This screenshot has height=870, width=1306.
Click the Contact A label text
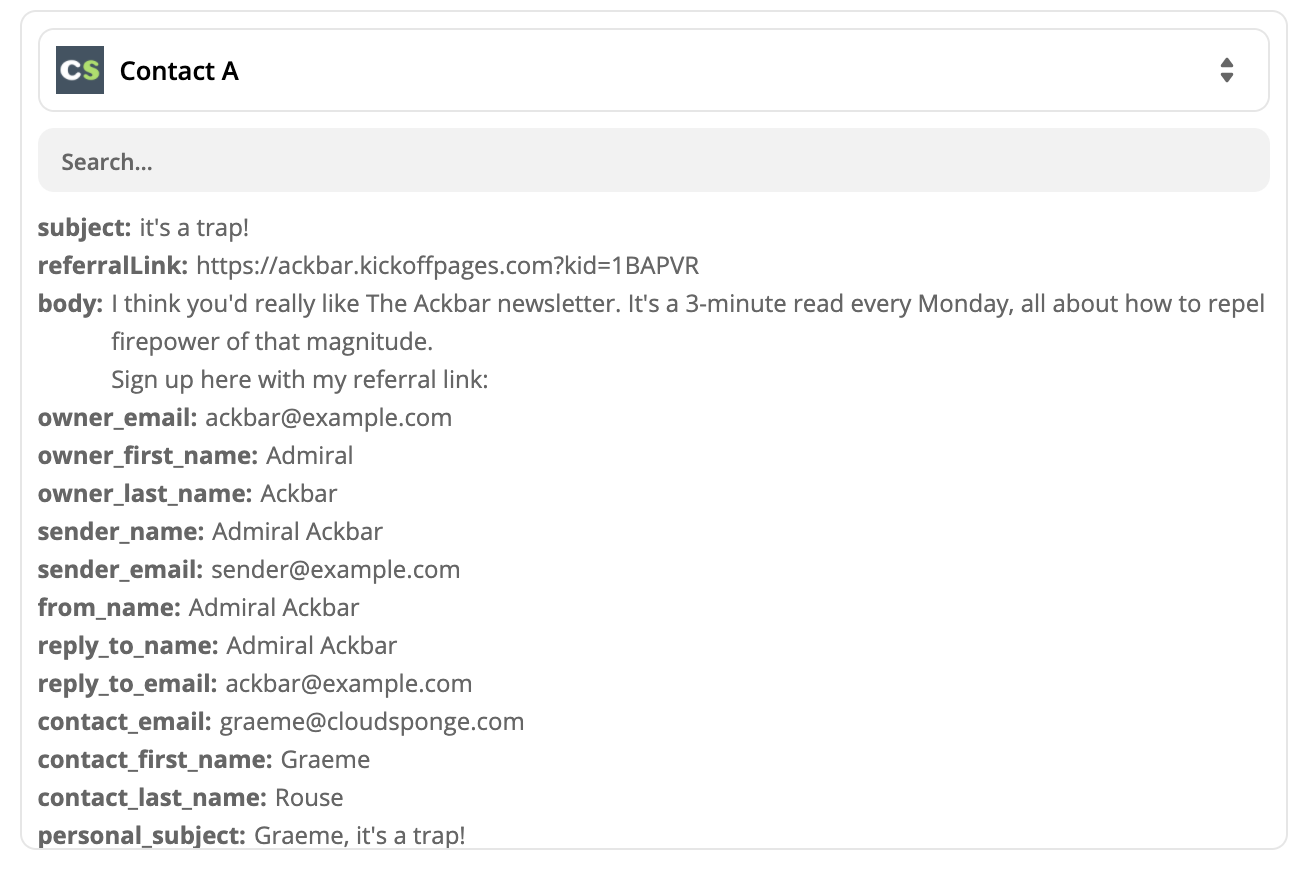click(179, 71)
